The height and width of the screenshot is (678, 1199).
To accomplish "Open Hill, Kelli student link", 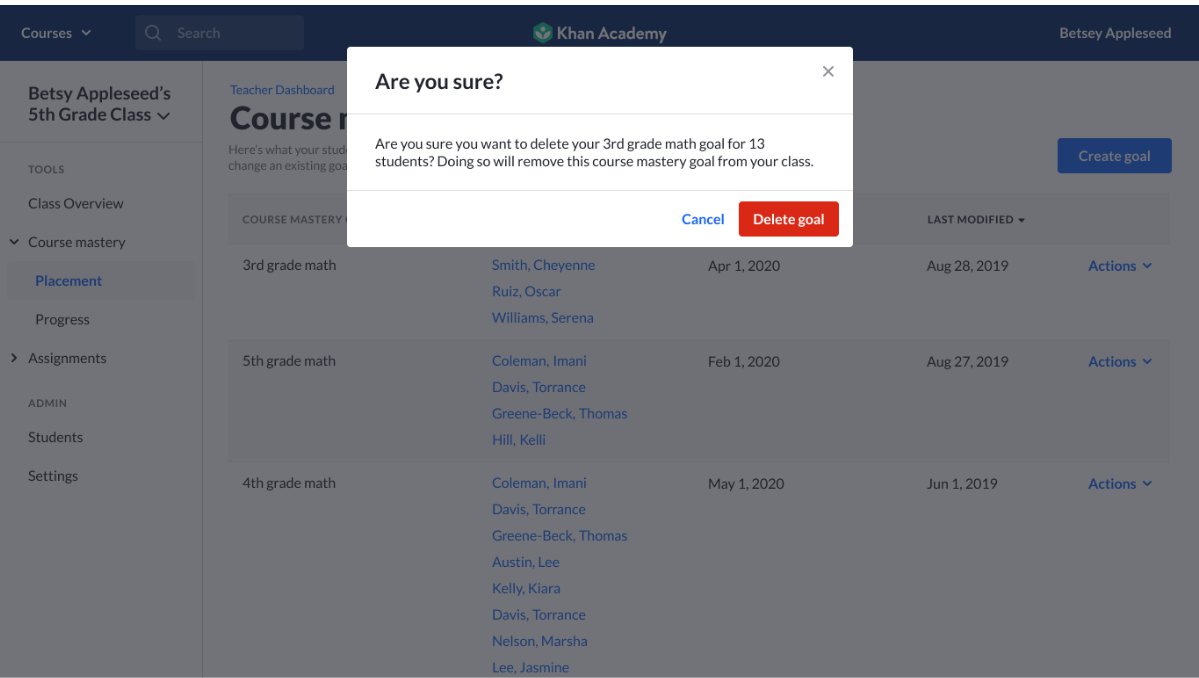I will click(518, 440).
